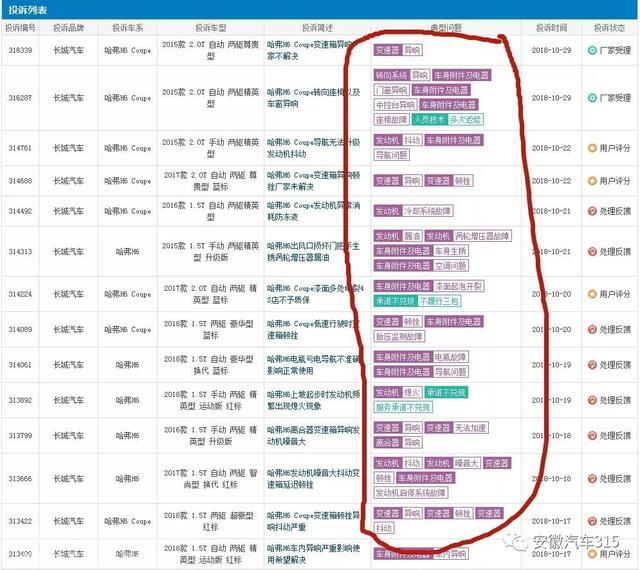Image resolution: width=640 pixels, height=570 pixels.
Task: Click the 中控台异响 tag
Action: click(x=395, y=105)
